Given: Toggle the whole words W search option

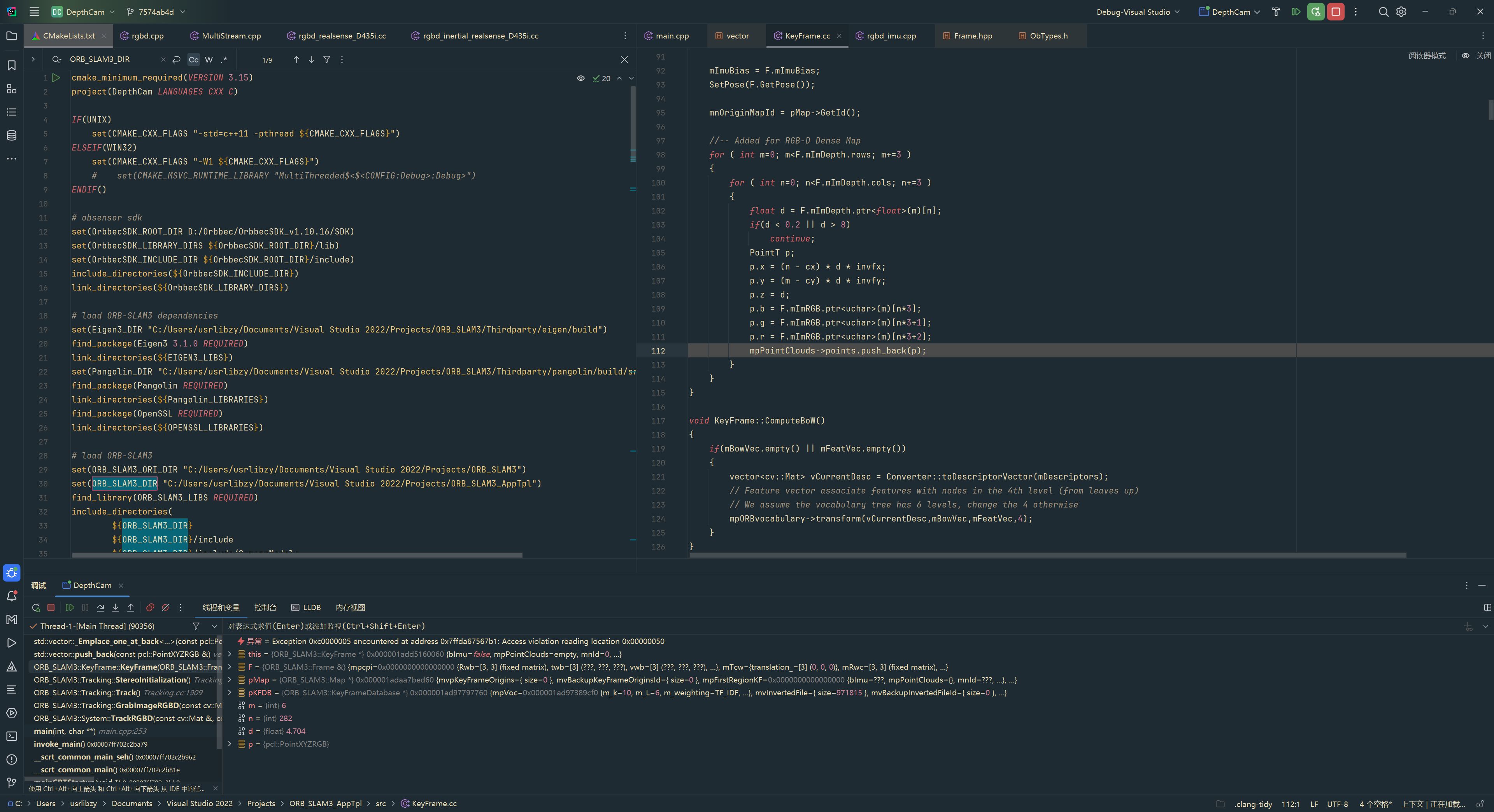Looking at the screenshot, I should 209,60.
